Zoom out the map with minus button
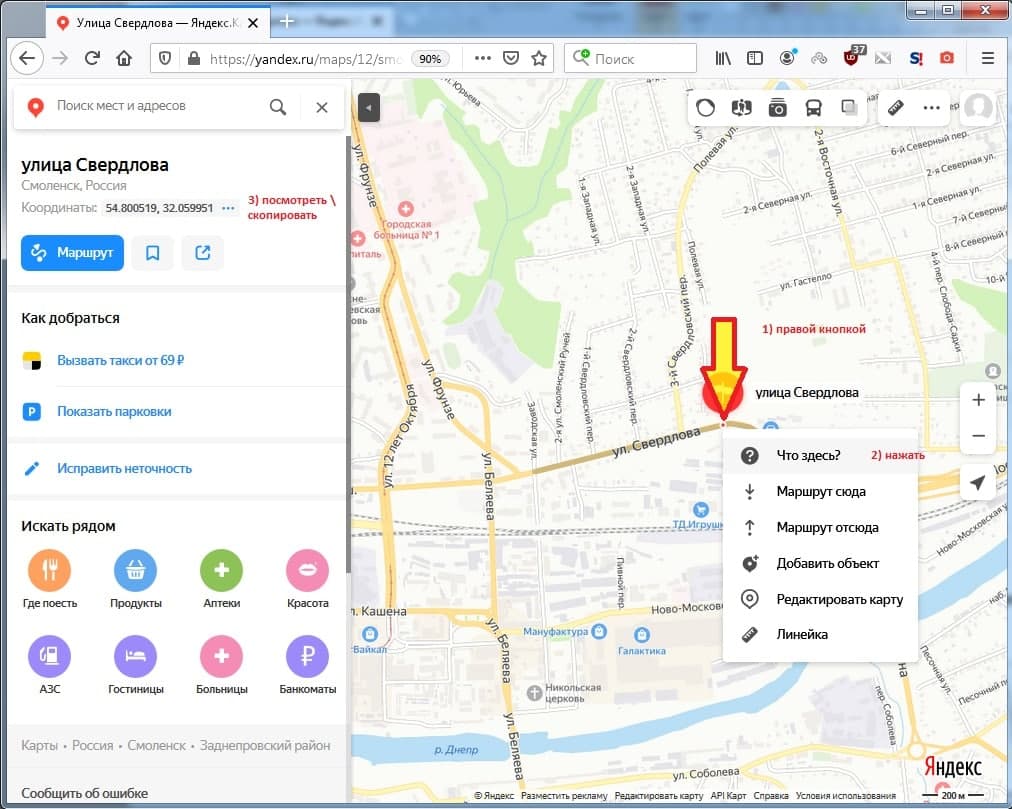Screen dimensions: 1012x809 point(978,436)
